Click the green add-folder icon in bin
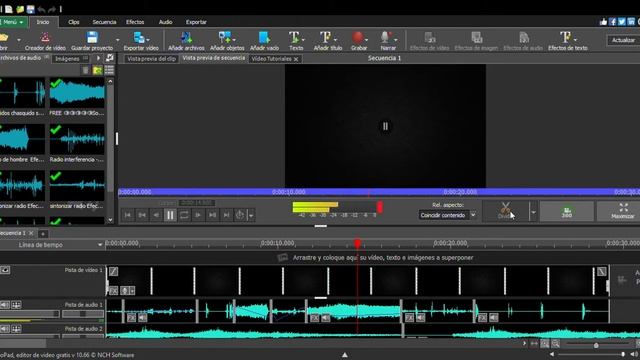Viewport: 640px width, 360px height. pyautogui.click(x=97, y=70)
